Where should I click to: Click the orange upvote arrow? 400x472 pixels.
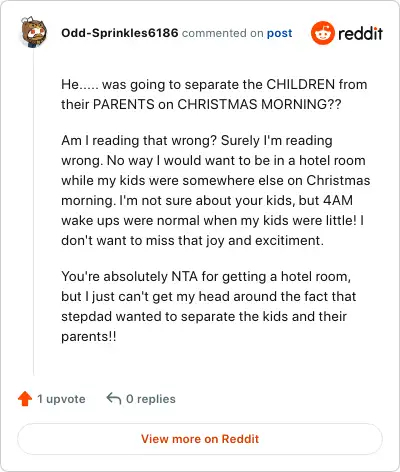(x=25, y=399)
